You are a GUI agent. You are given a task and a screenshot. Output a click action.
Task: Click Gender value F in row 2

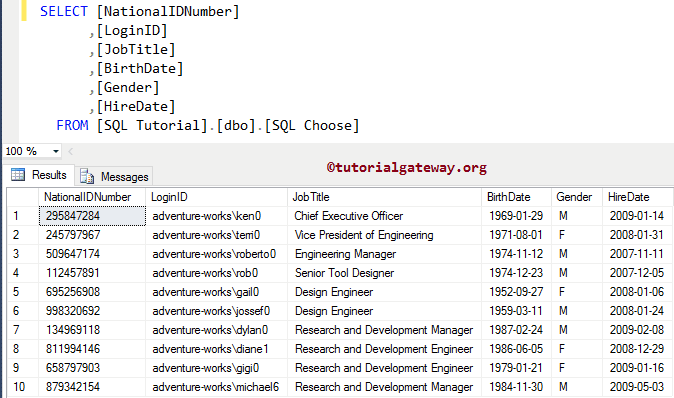[x=576, y=235]
